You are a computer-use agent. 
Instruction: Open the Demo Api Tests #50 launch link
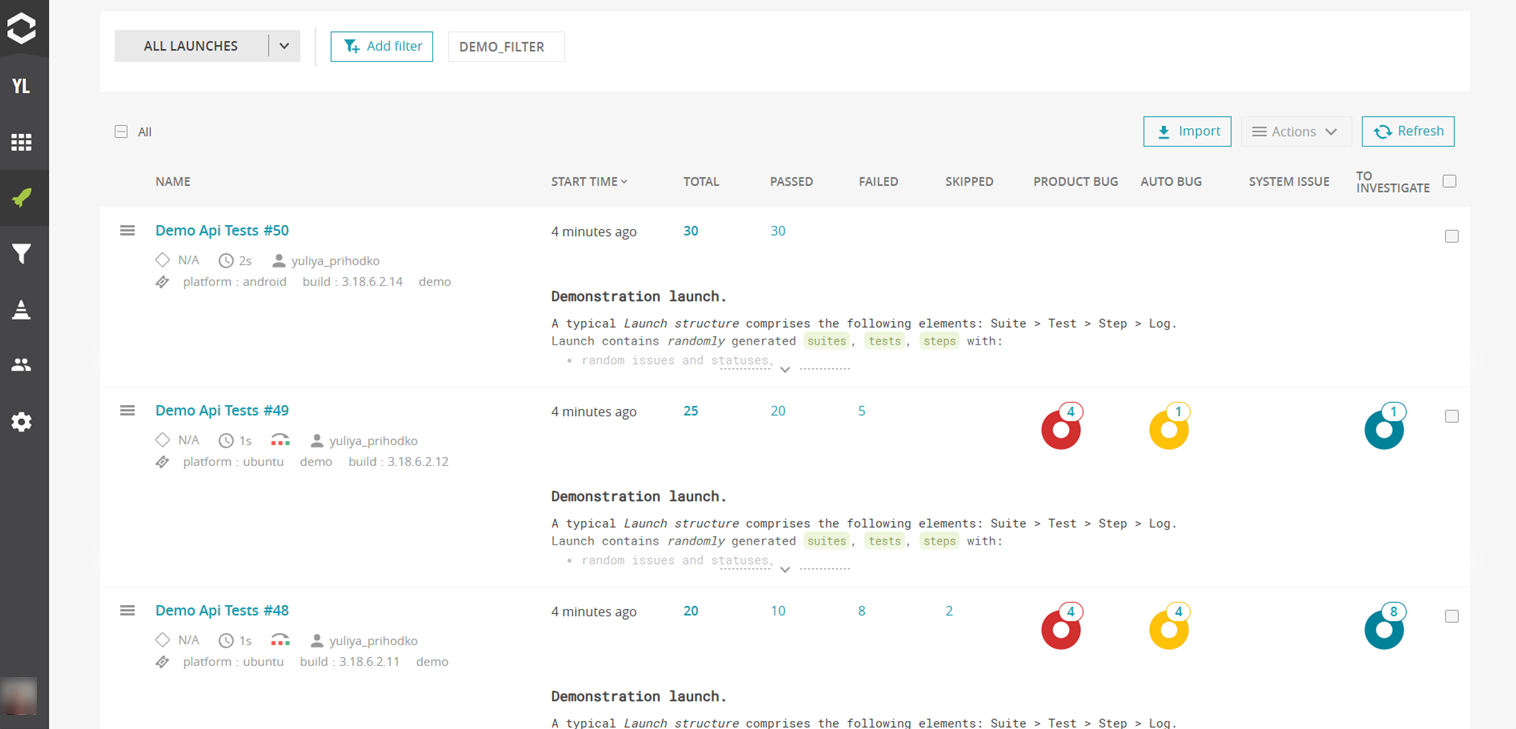222,231
